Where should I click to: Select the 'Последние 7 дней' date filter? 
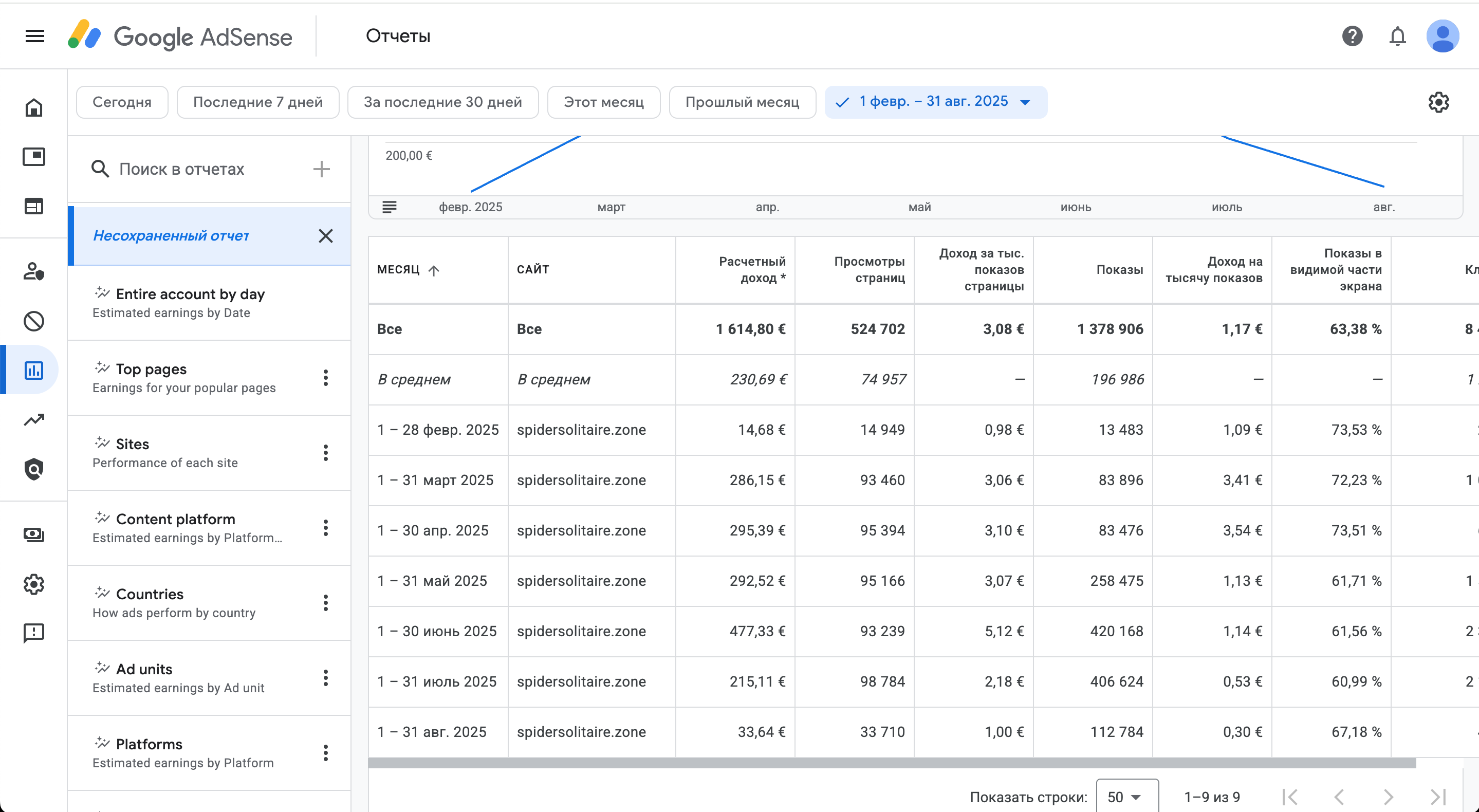(x=258, y=102)
